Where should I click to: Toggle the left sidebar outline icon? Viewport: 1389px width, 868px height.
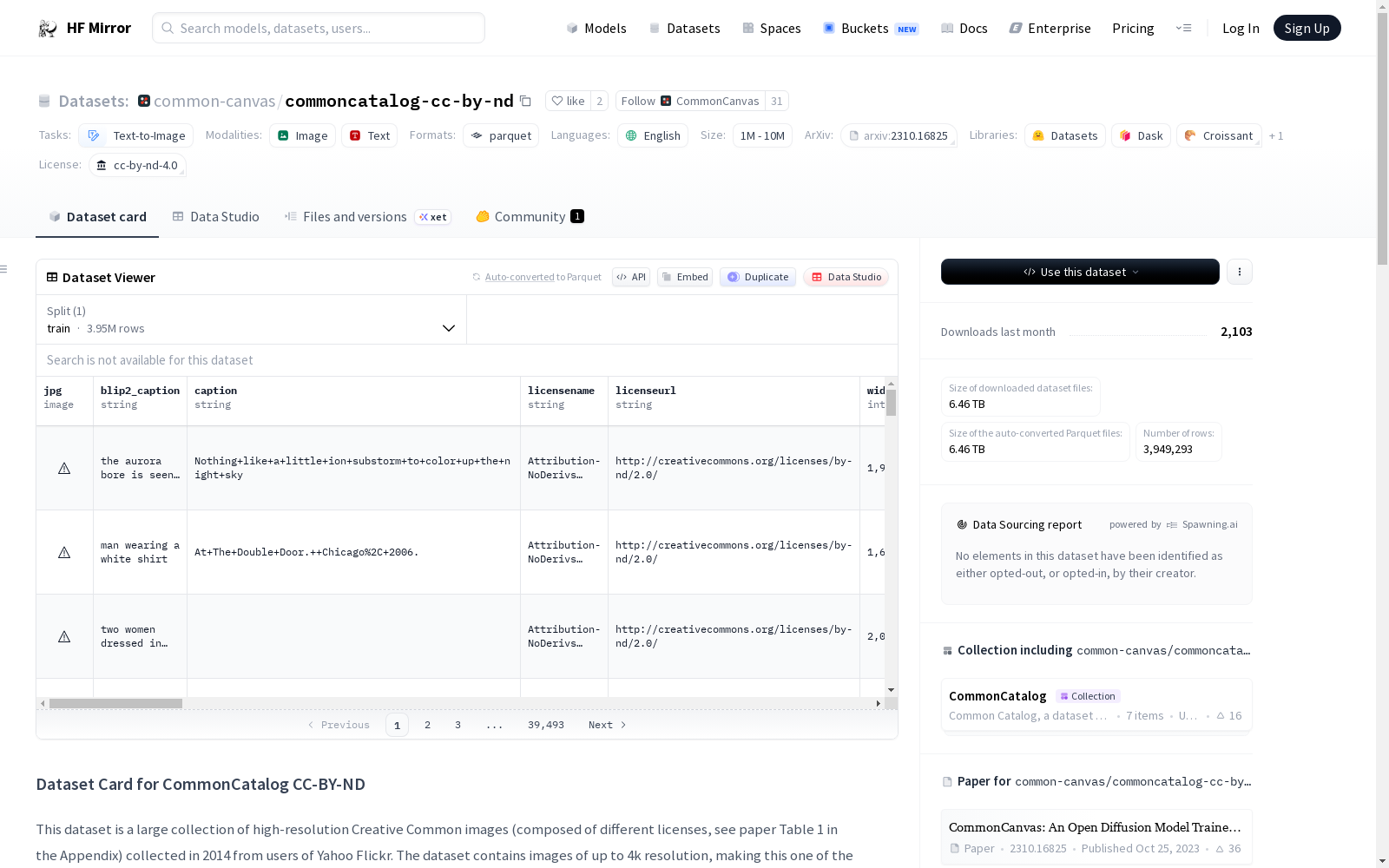coord(4,269)
